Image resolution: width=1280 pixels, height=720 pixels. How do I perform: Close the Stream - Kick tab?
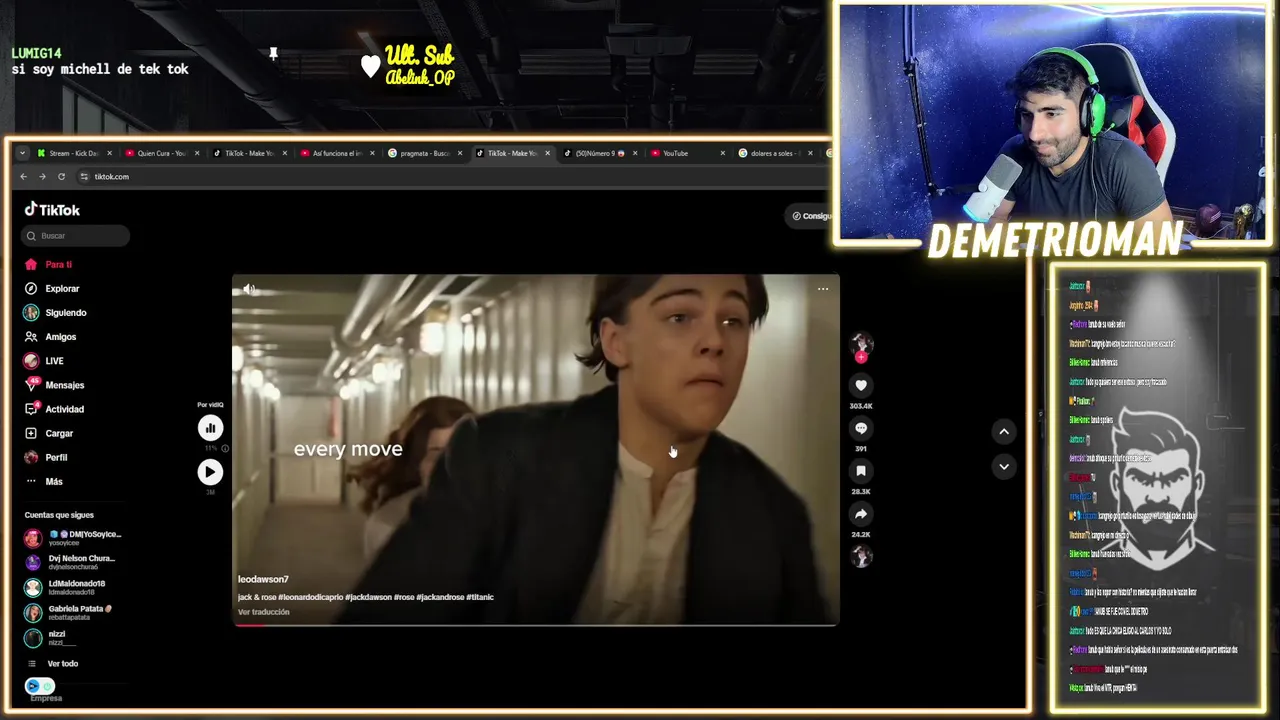click(x=110, y=153)
